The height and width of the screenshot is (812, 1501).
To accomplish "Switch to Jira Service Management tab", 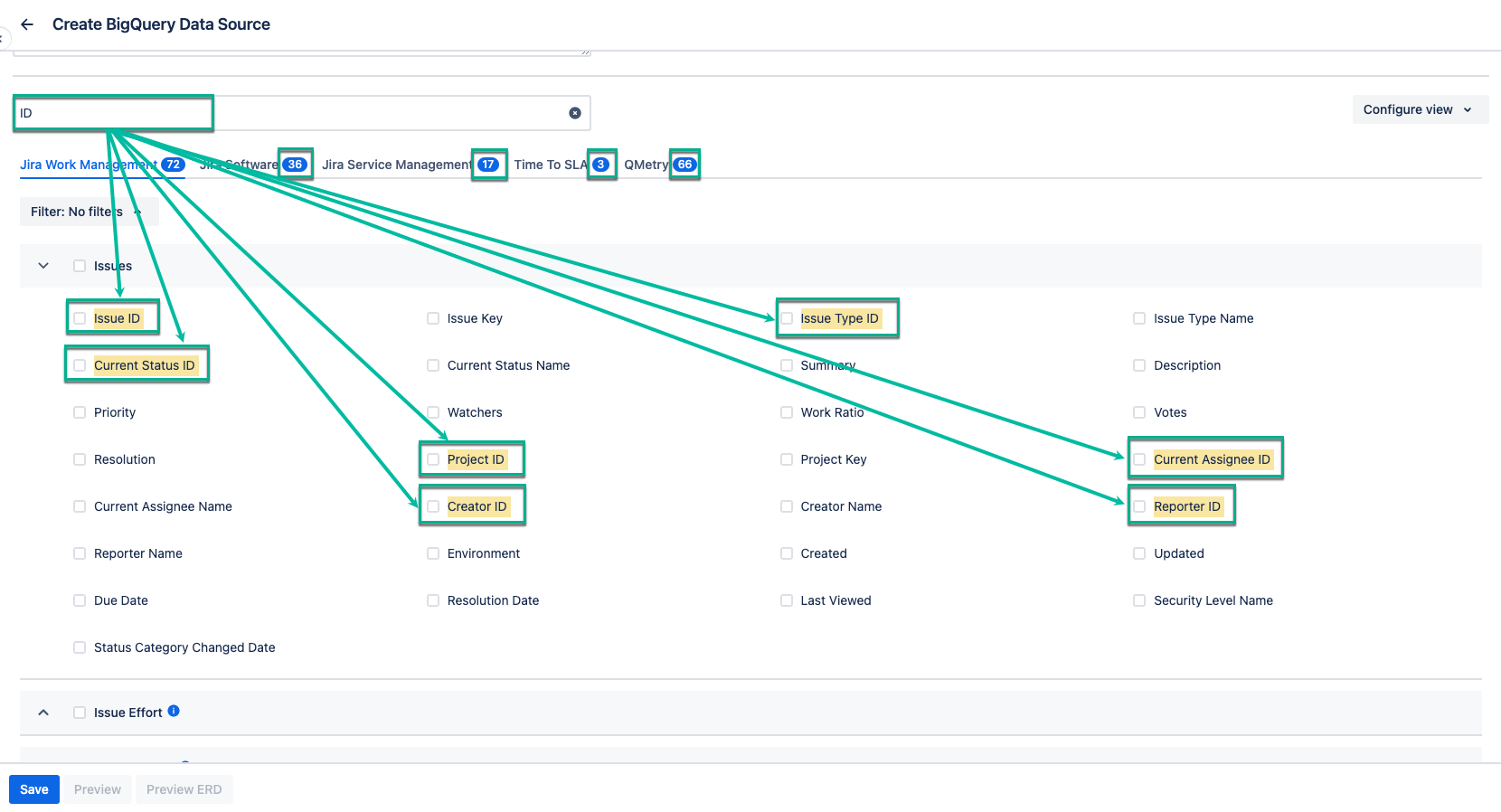I will tap(396, 165).
